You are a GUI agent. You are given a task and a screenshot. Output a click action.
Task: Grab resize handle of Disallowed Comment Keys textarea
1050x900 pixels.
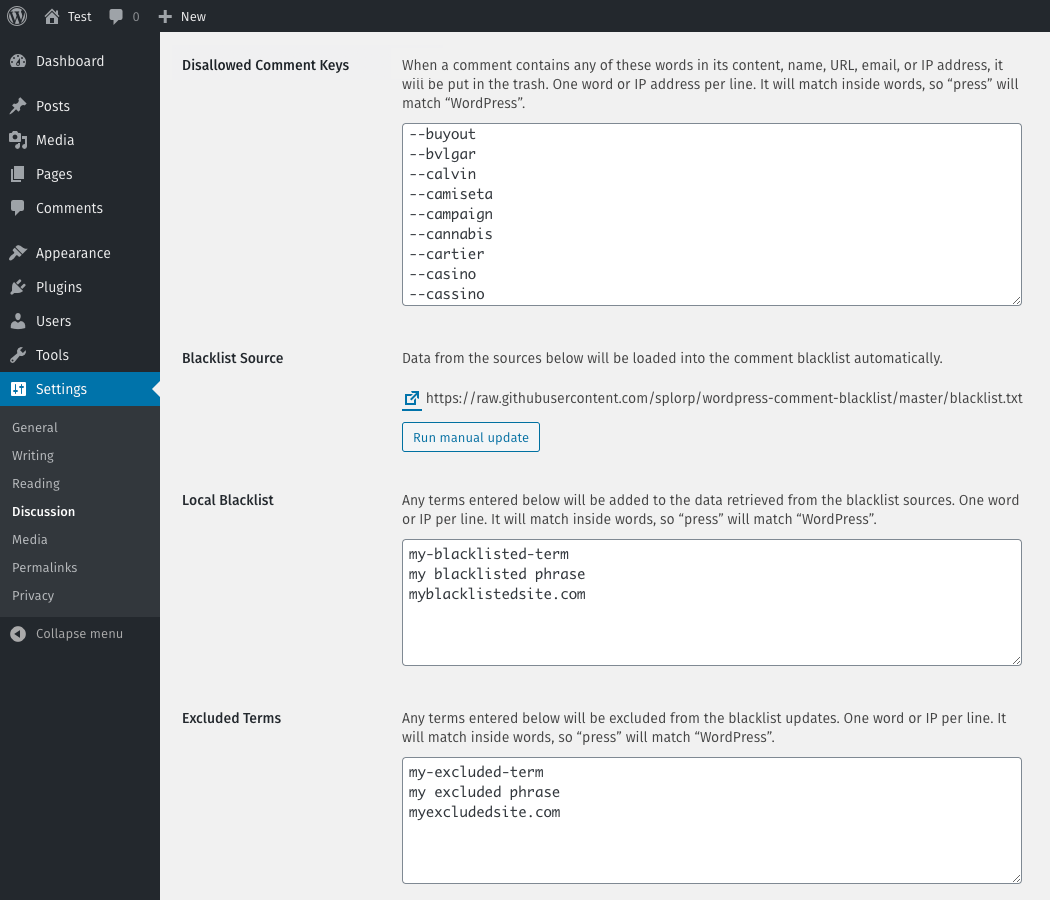pos(1017,301)
